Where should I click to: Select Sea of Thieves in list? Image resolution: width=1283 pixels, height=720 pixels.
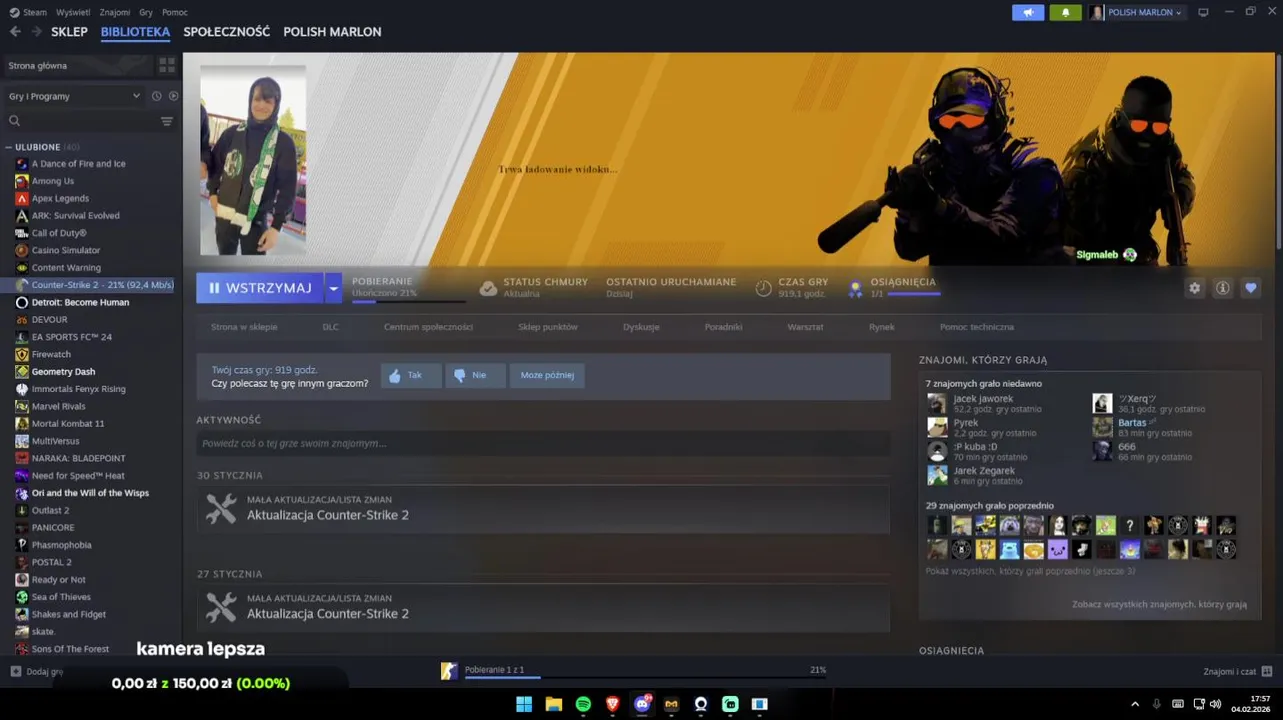(x=61, y=597)
